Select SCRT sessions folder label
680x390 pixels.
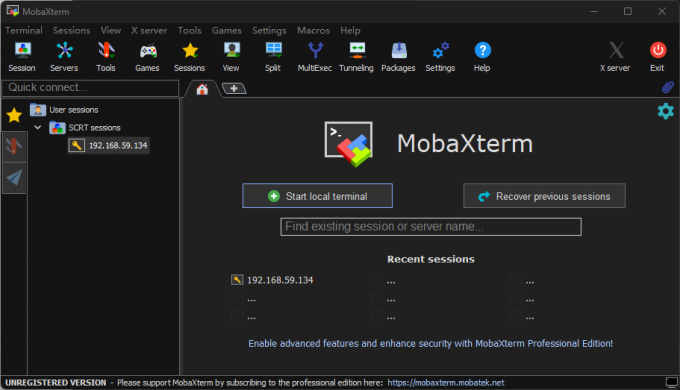(95, 128)
